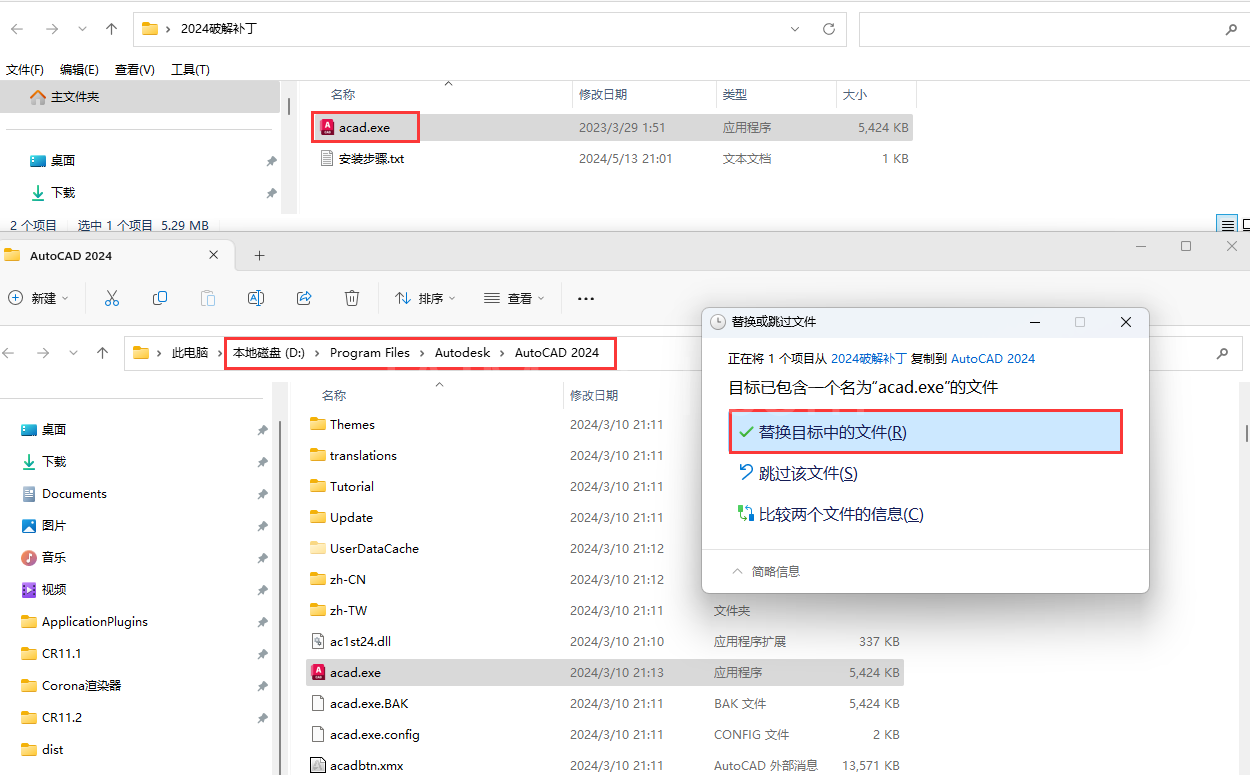
Task: Choose 替换目标中的文件(R)
Action: tap(925, 432)
